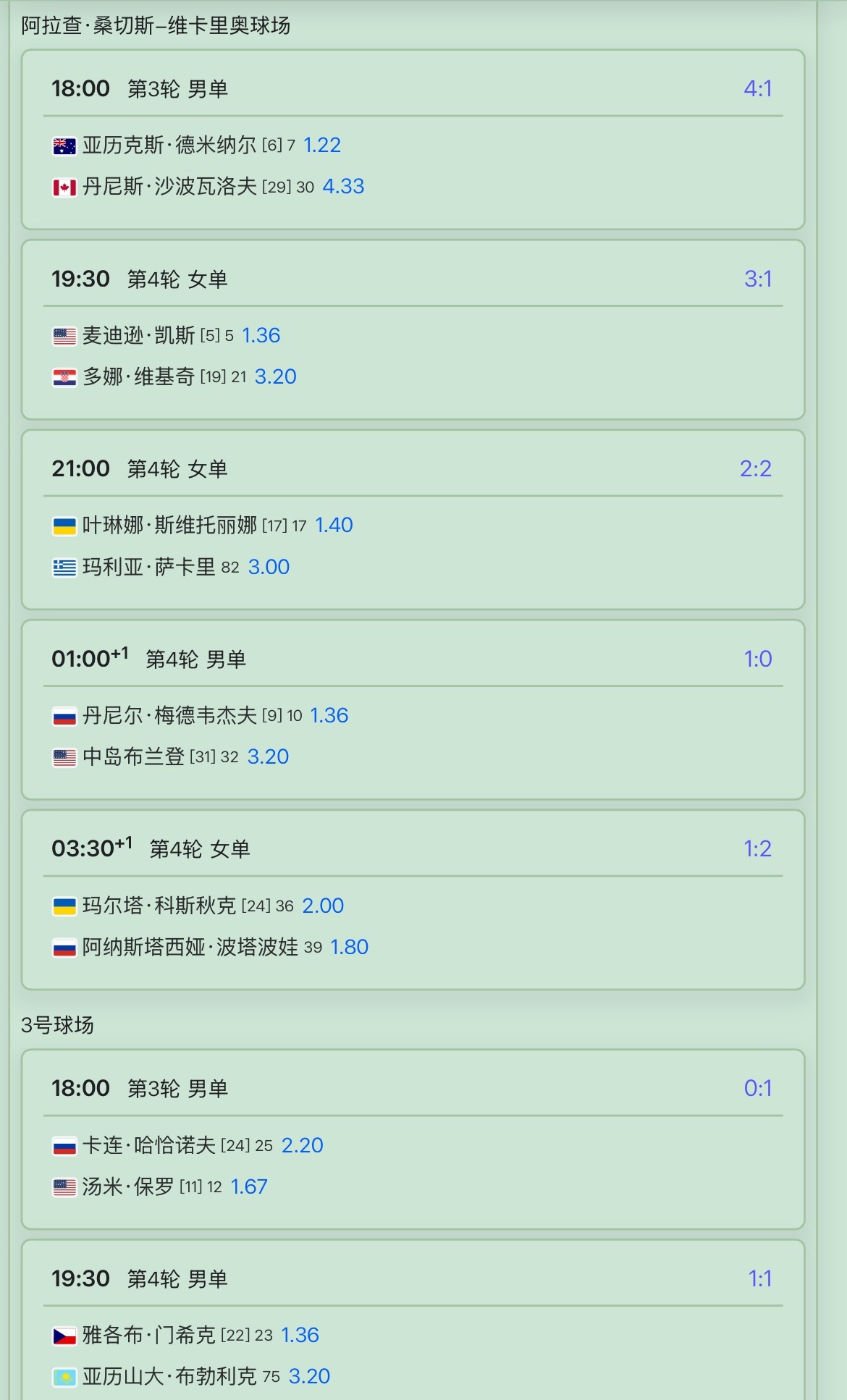Click Australian flag beside 亚历克斯·德米纳尔

(64, 146)
